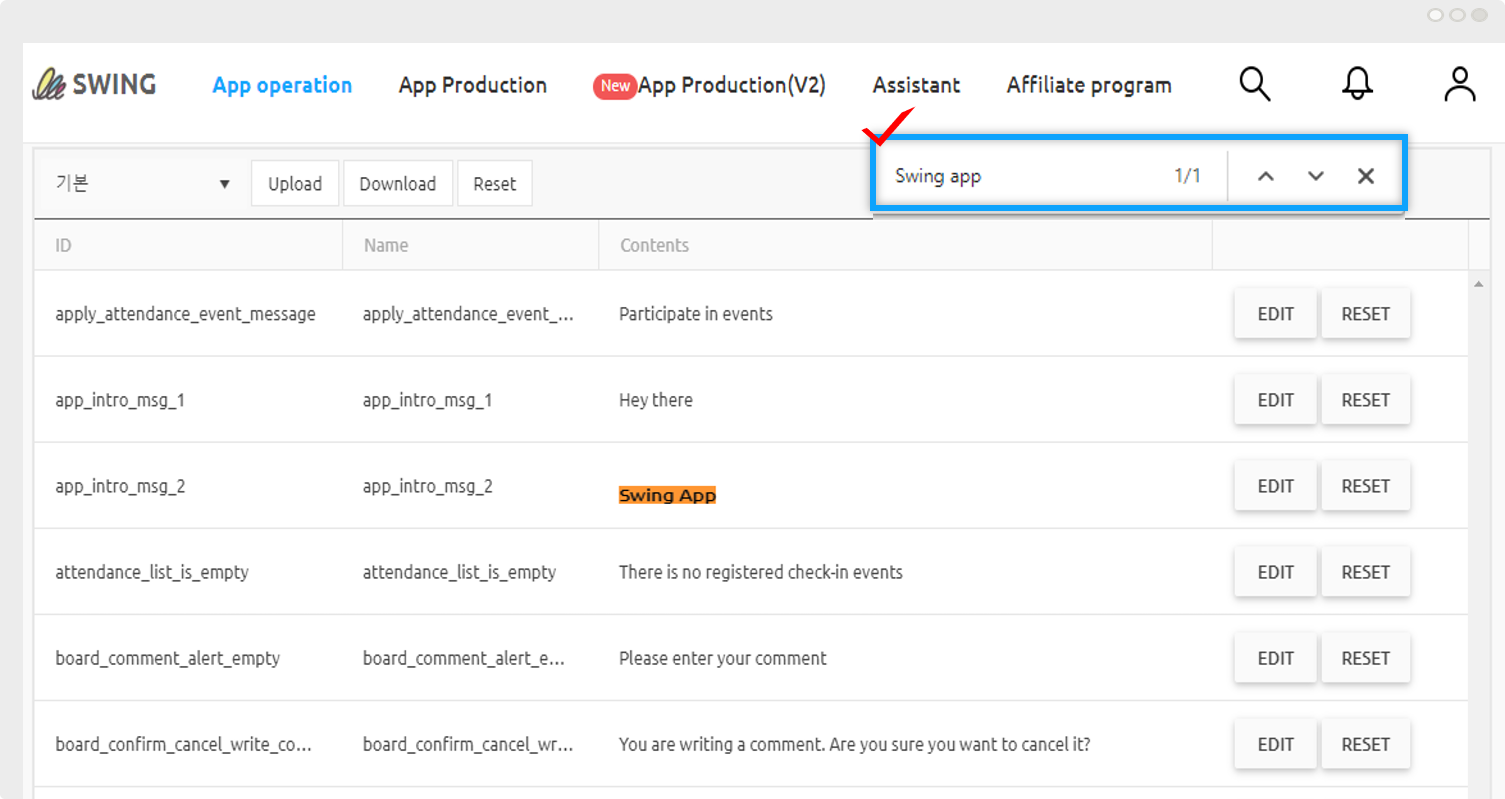Click the search magnifier icon
Screen dimensions: 1505x799
pos(1254,85)
